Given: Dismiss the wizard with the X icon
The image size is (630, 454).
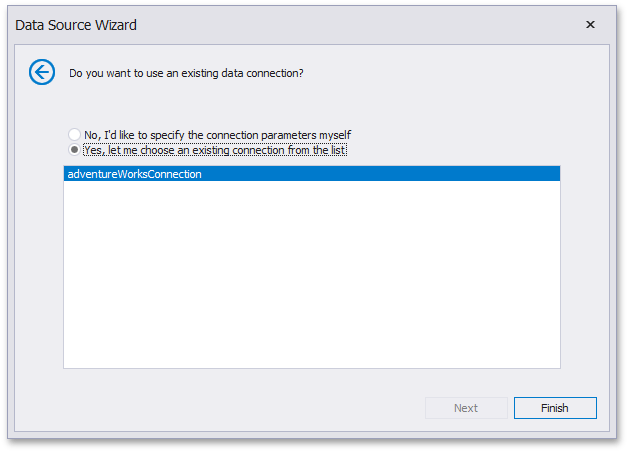Looking at the screenshot, I should pyautogui.click(x=590, y=25).
